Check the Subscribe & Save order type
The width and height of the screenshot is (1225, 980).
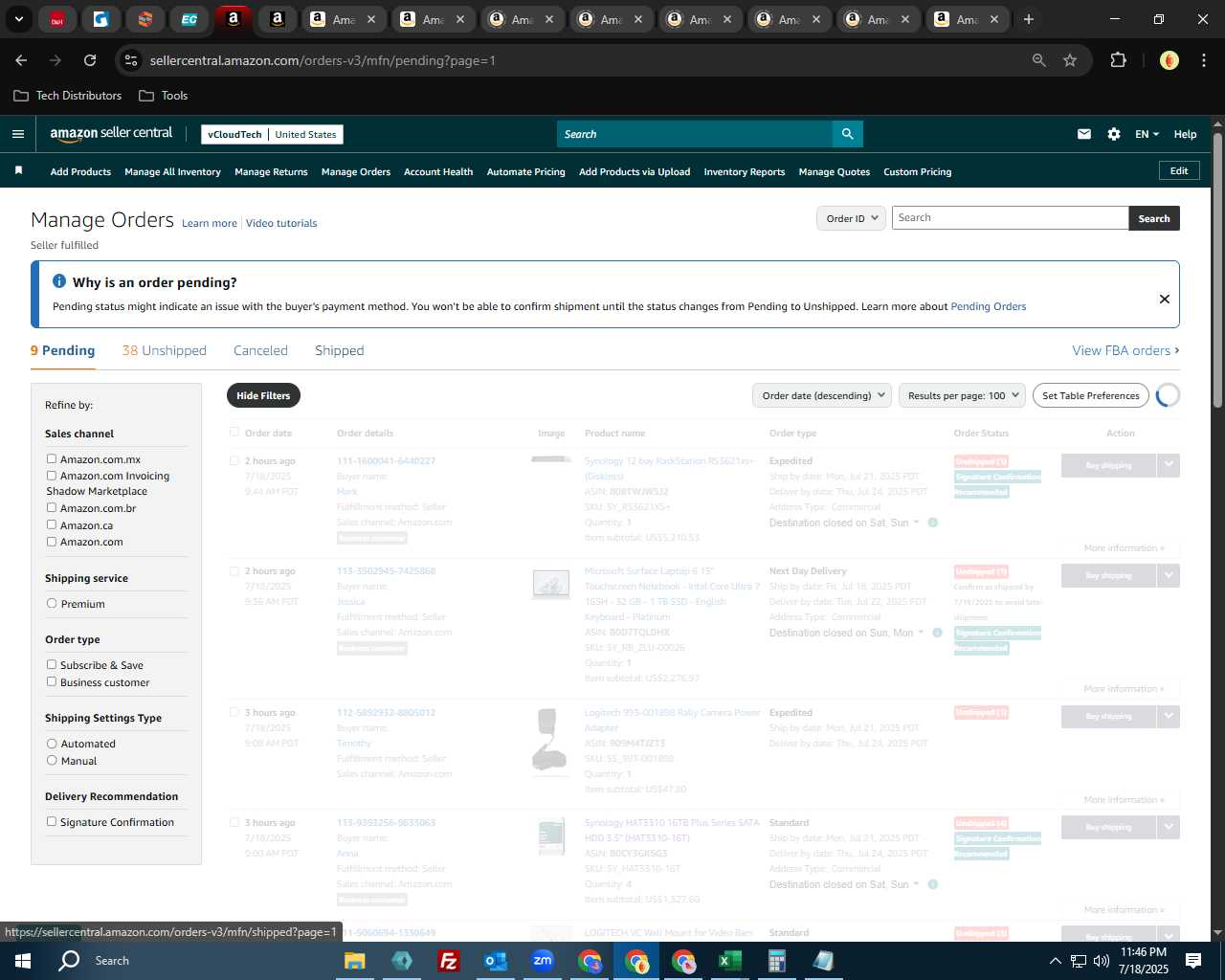[x=52, y=665]
